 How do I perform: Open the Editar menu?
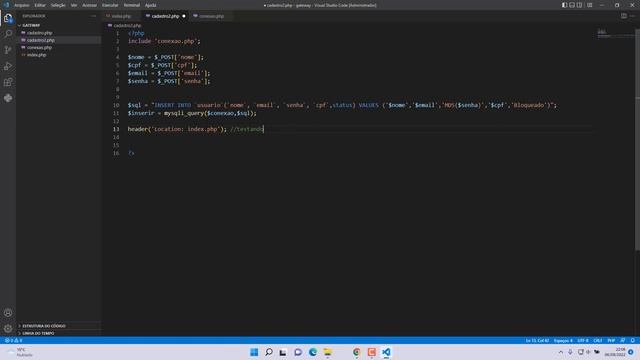(x=40, y=5)
